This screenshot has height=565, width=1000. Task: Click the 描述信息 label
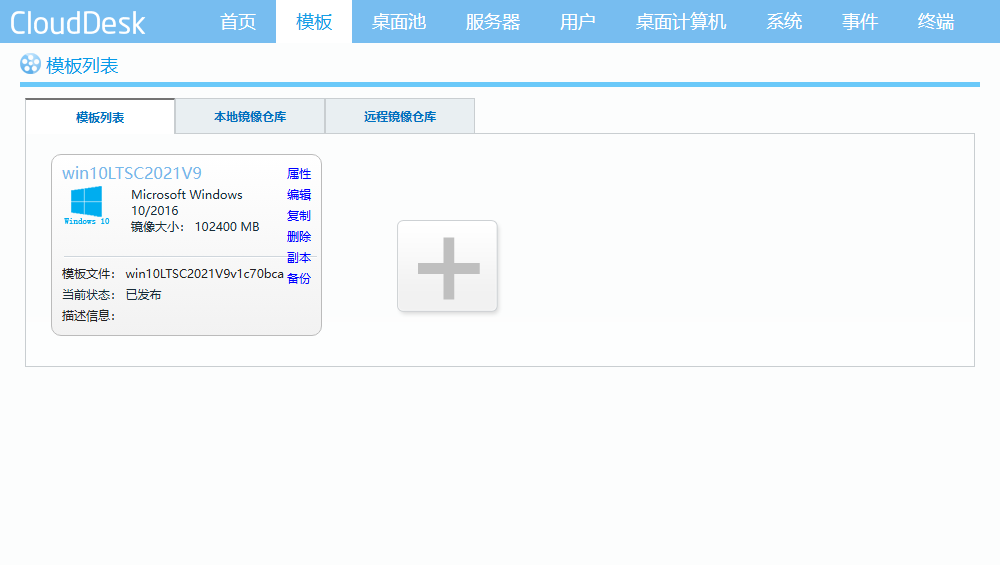click(89, 316)
